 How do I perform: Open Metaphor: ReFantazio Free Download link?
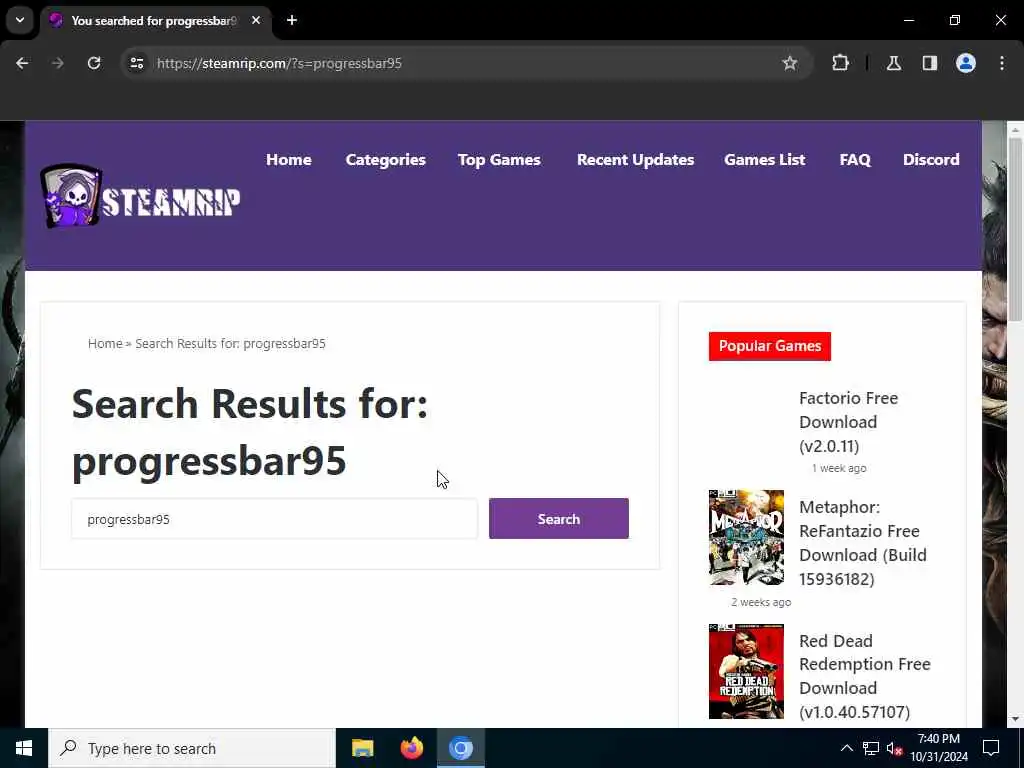tap(863, 543)
